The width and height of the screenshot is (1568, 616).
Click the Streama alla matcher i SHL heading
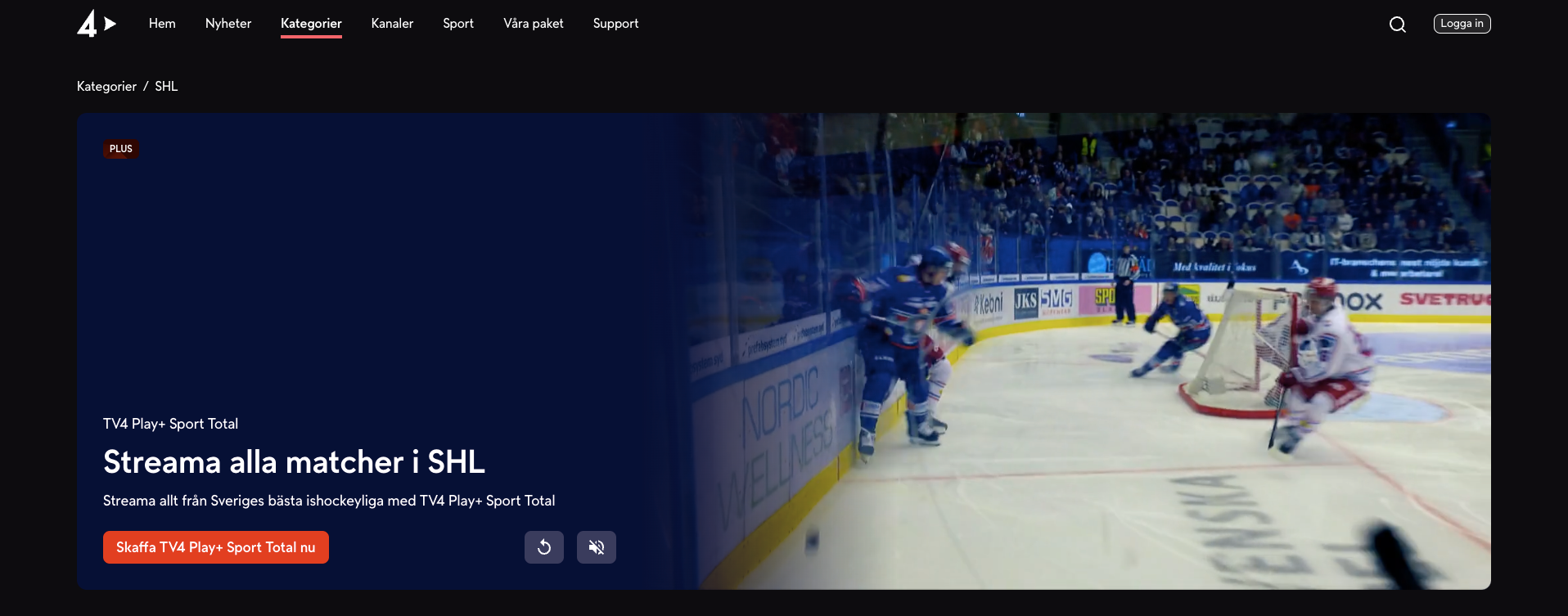tap(294, 462)
